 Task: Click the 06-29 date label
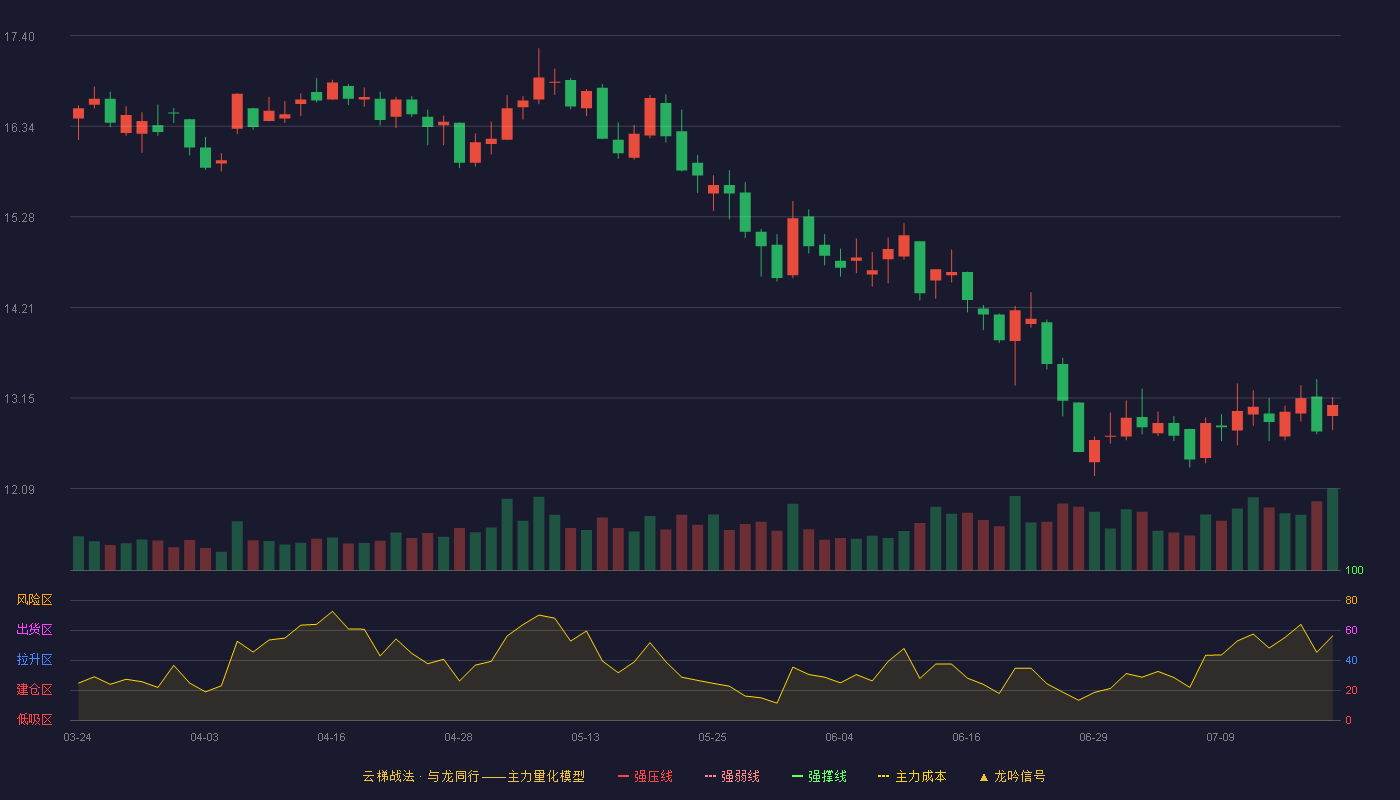[x=1093, y=737]
